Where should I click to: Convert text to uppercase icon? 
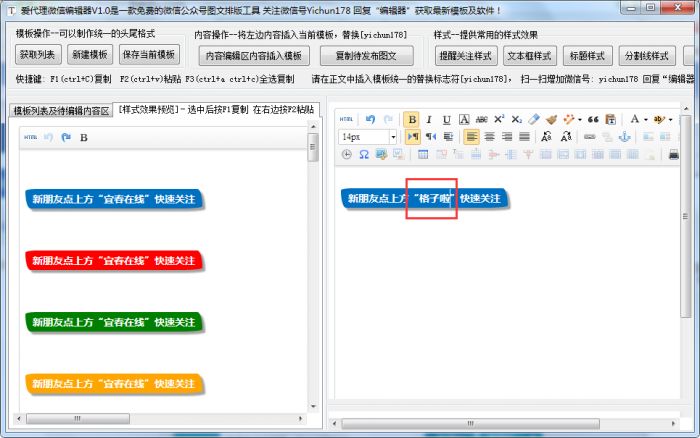tap(546, 137)
